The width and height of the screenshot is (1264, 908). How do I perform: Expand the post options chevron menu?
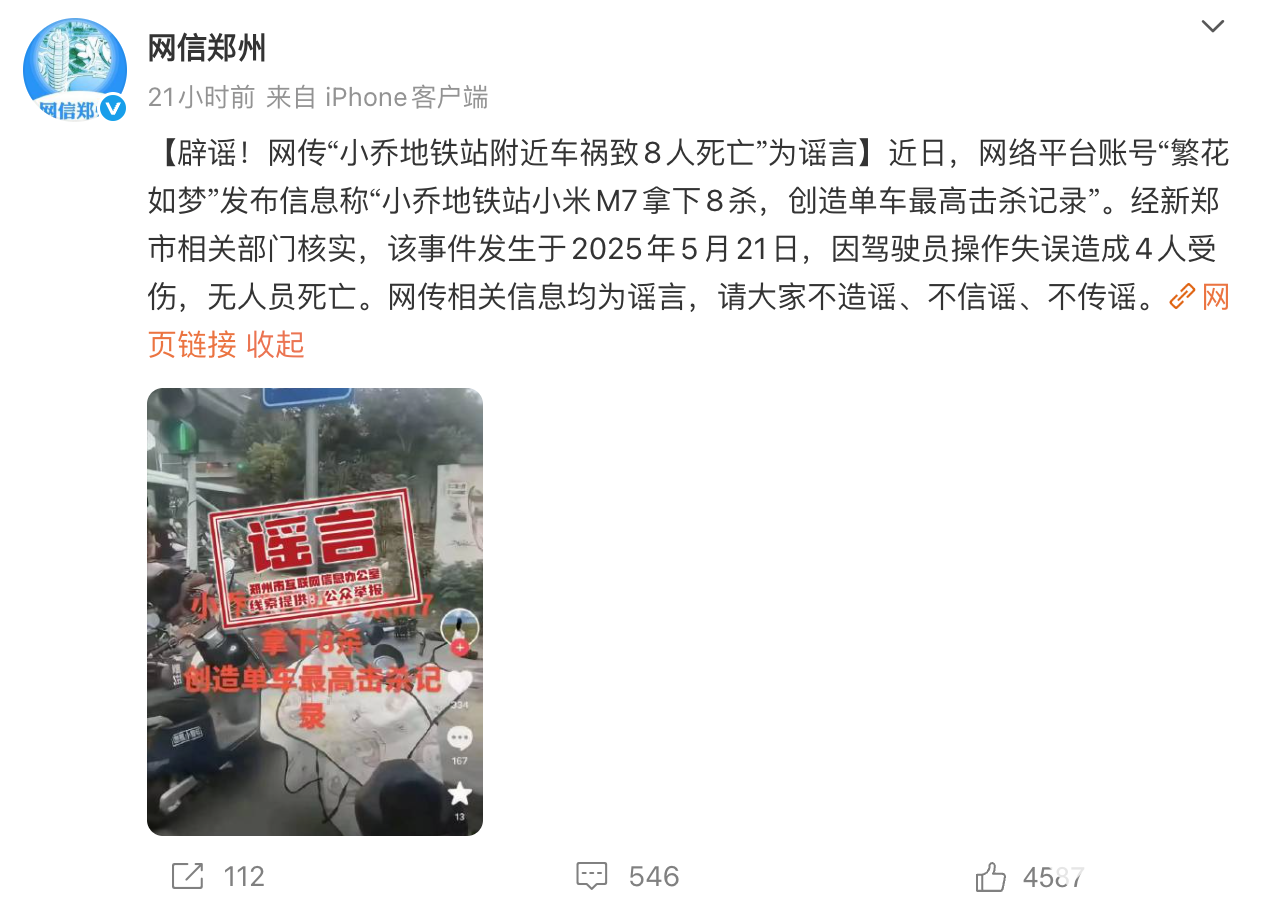[1213, 27]
